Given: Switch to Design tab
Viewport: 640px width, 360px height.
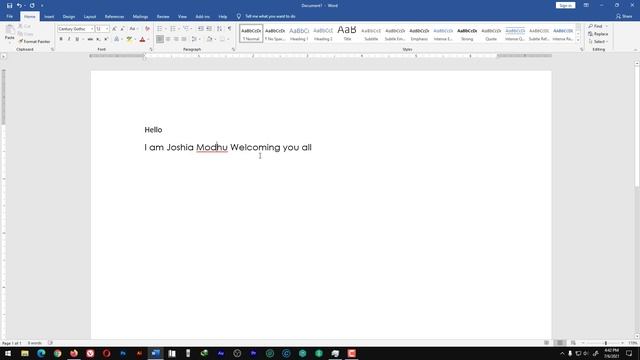Looking at the screenshot, I should click(x=69, y=17).
